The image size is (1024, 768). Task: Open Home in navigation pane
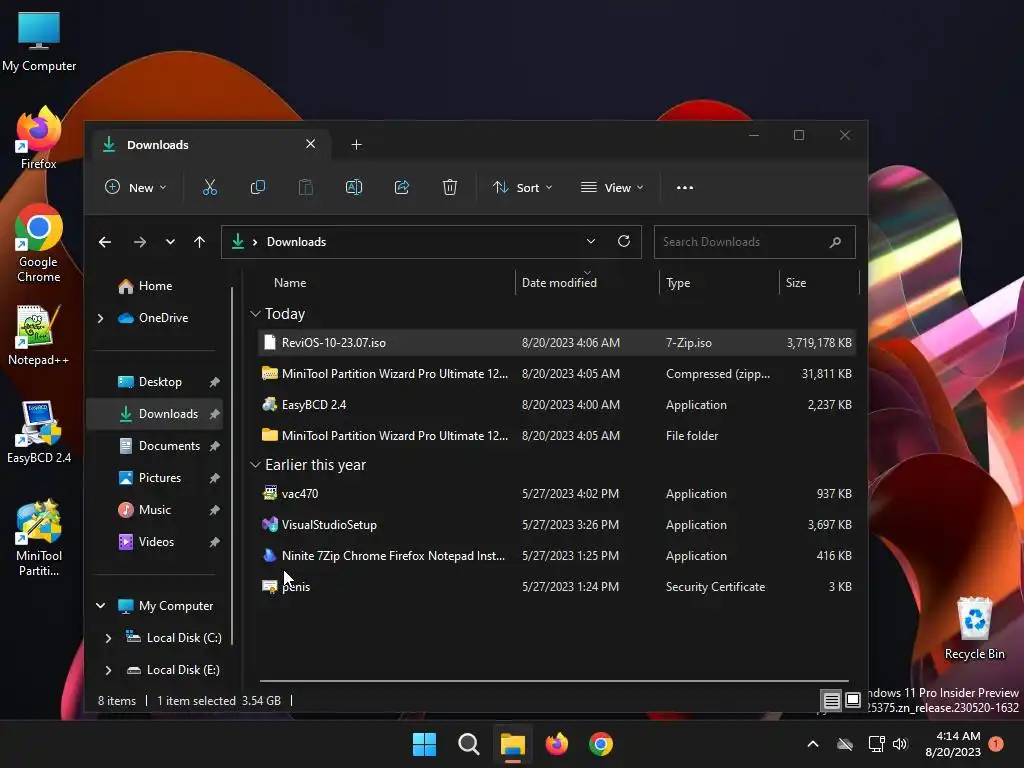click(145, 286)
